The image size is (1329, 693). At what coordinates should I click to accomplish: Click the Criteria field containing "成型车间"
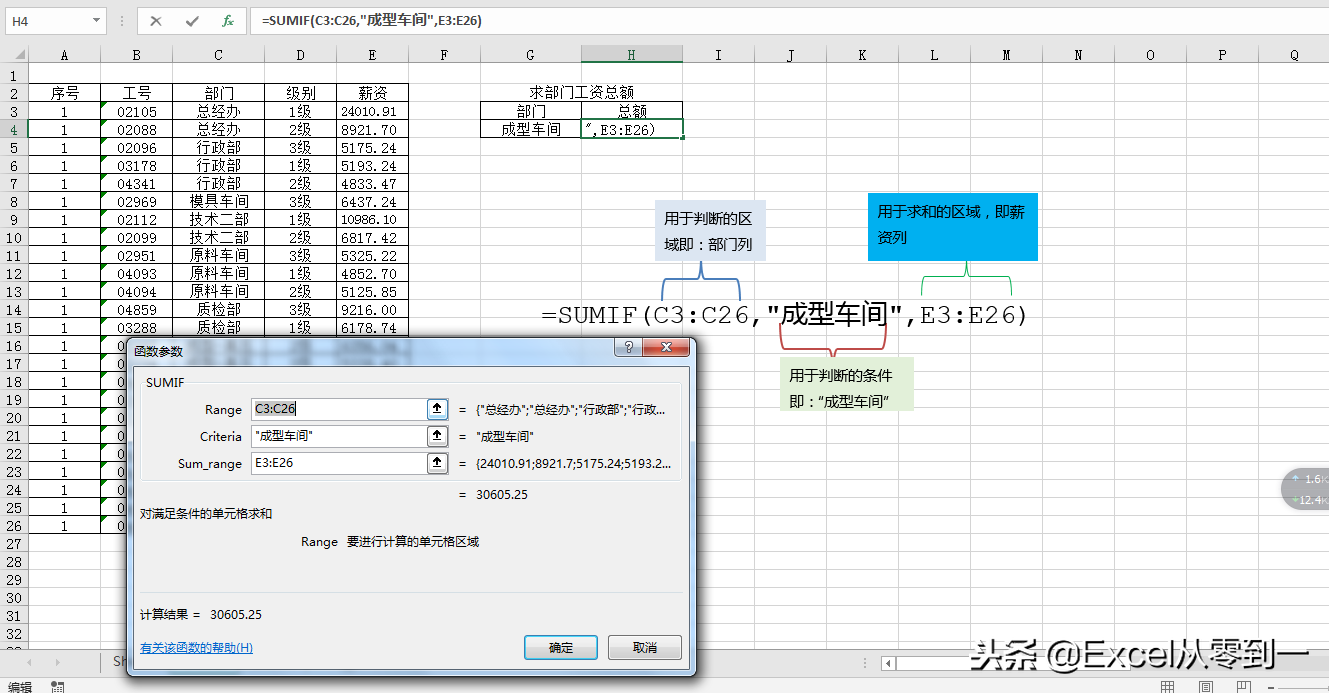tap(339, 436)
